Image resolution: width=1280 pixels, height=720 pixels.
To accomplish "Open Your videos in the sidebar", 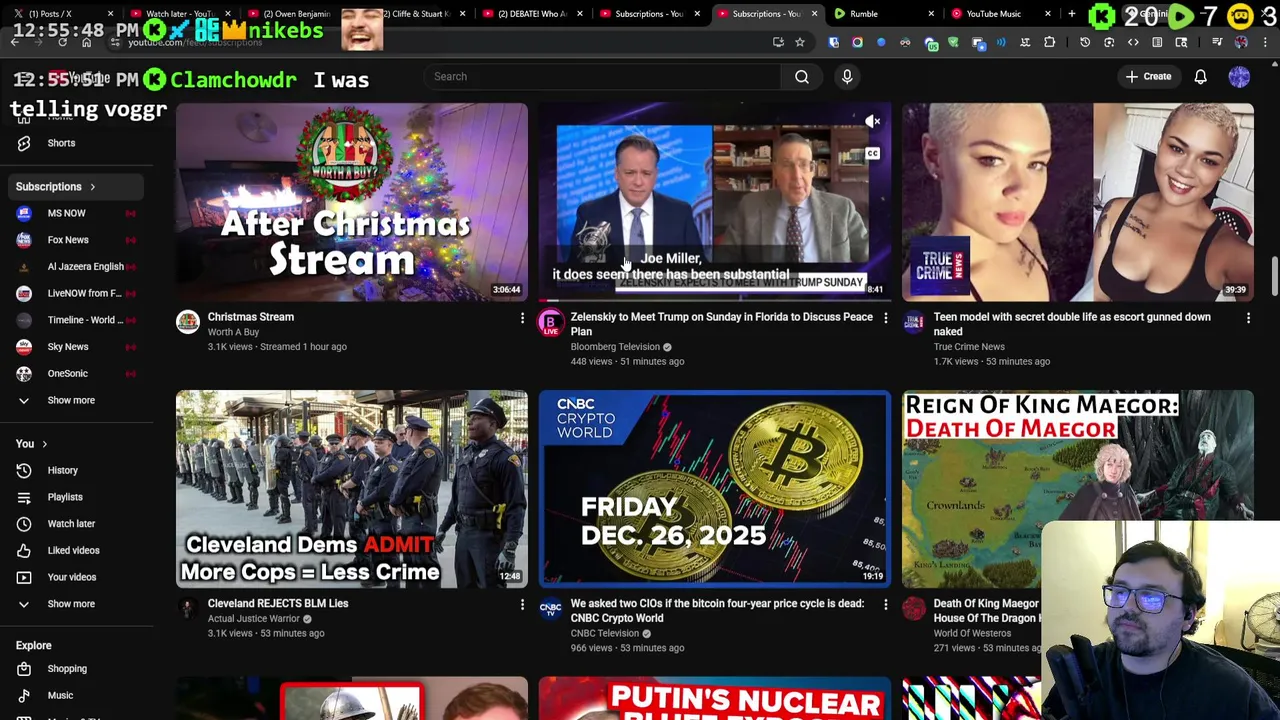I will (x=72, y=577).
